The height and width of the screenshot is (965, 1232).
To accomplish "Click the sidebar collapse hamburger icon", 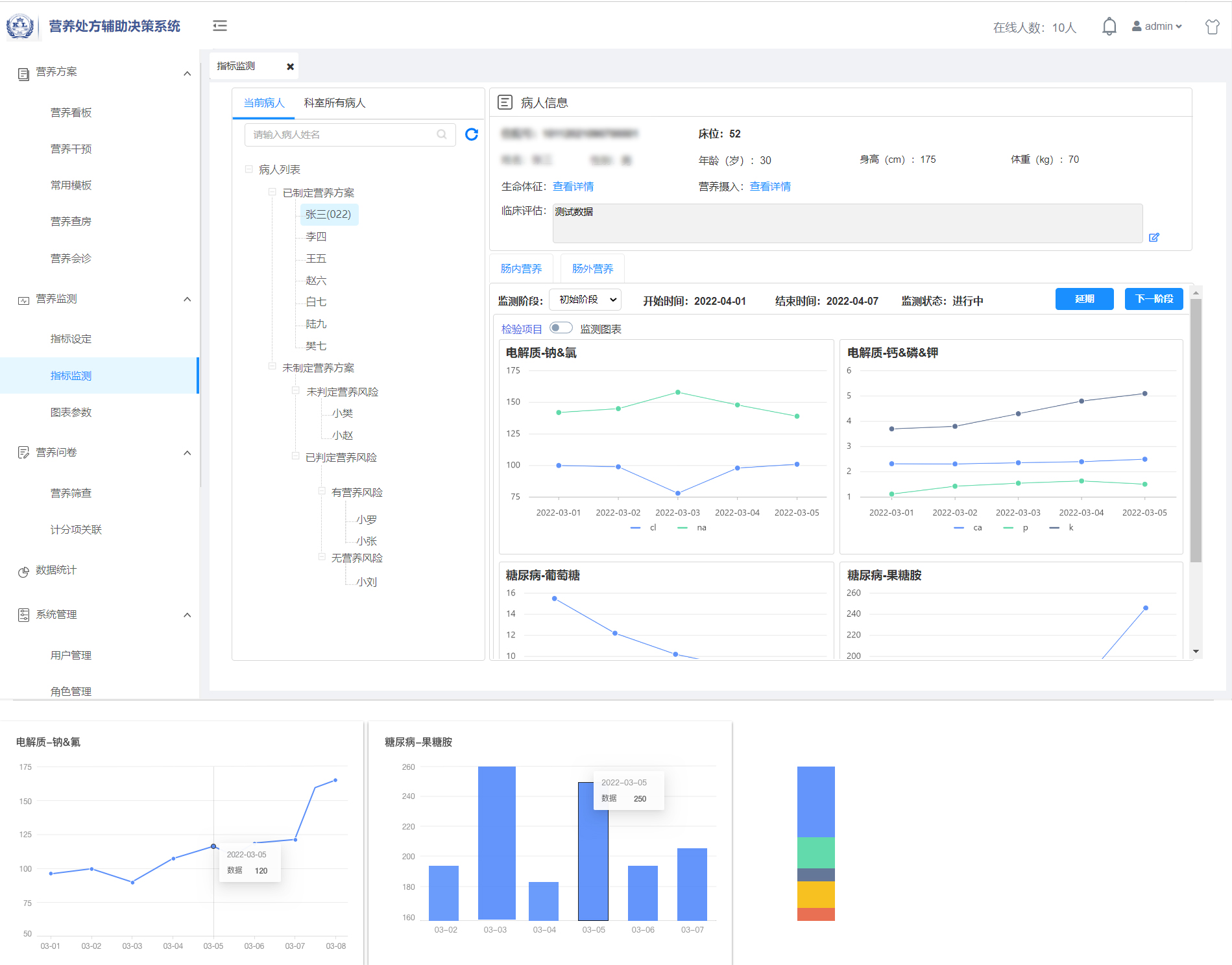I will (220, 26).
